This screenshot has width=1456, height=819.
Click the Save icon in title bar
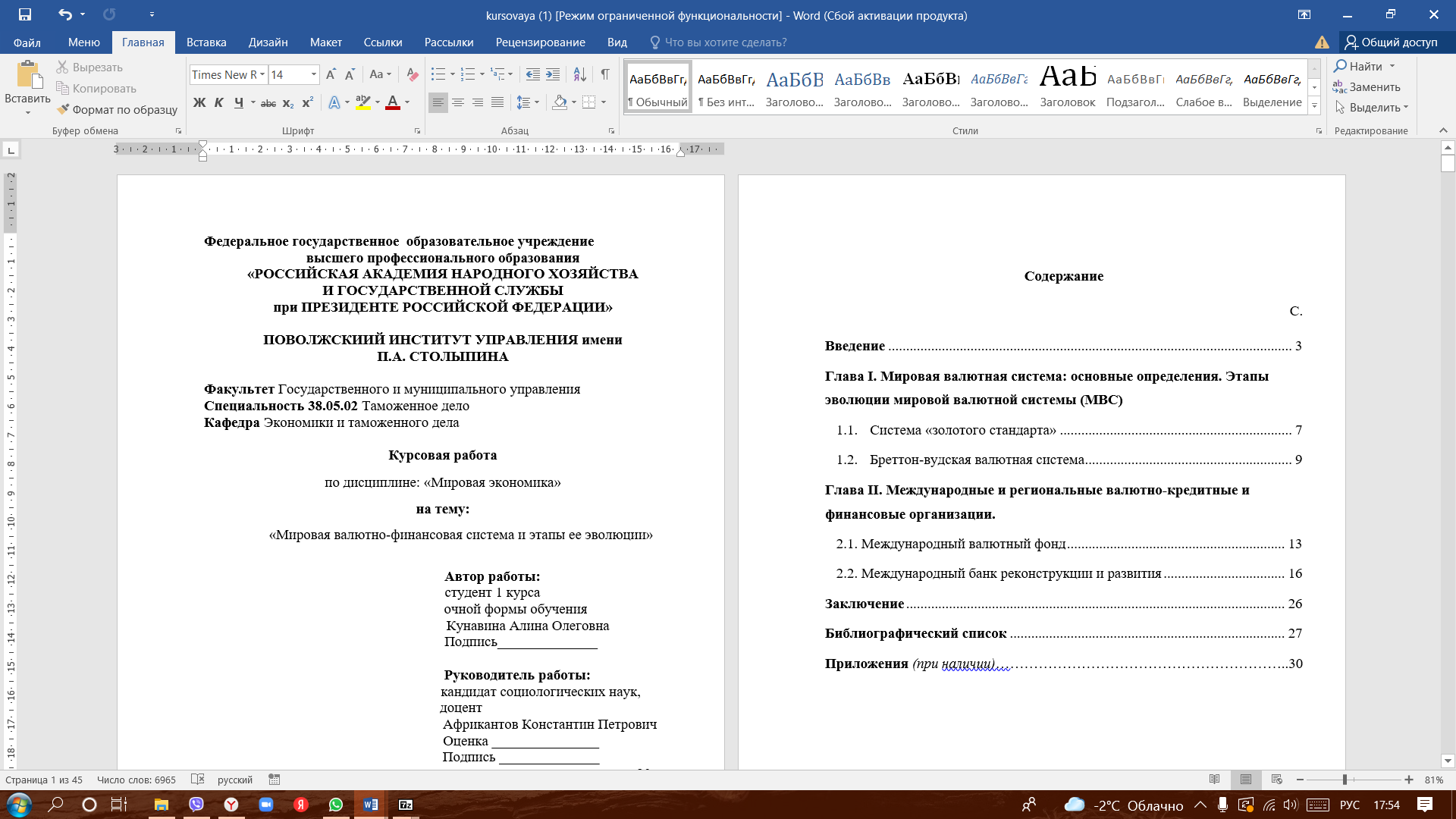click(25, 14)
